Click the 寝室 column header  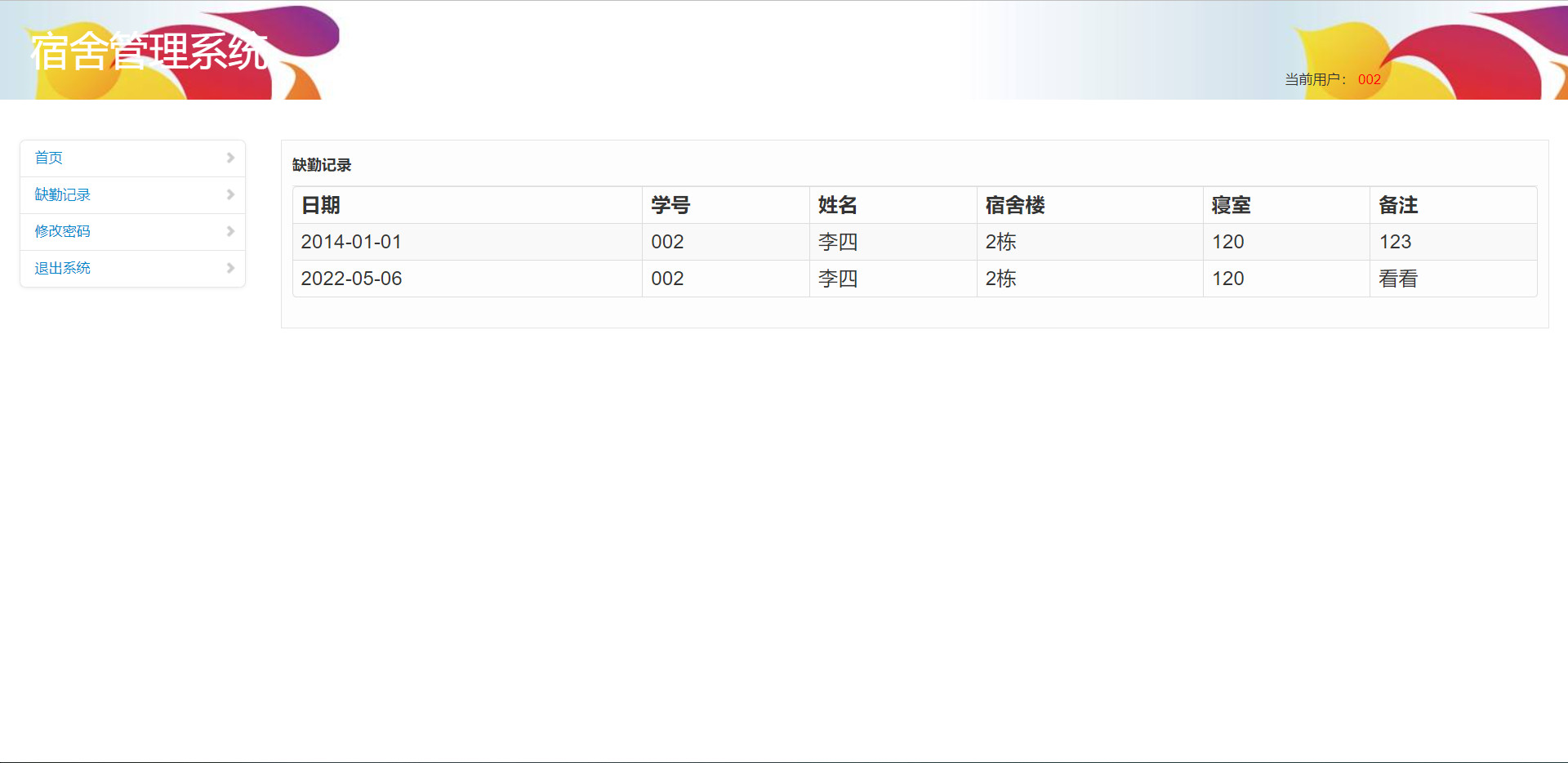[x=1230, y=205]
